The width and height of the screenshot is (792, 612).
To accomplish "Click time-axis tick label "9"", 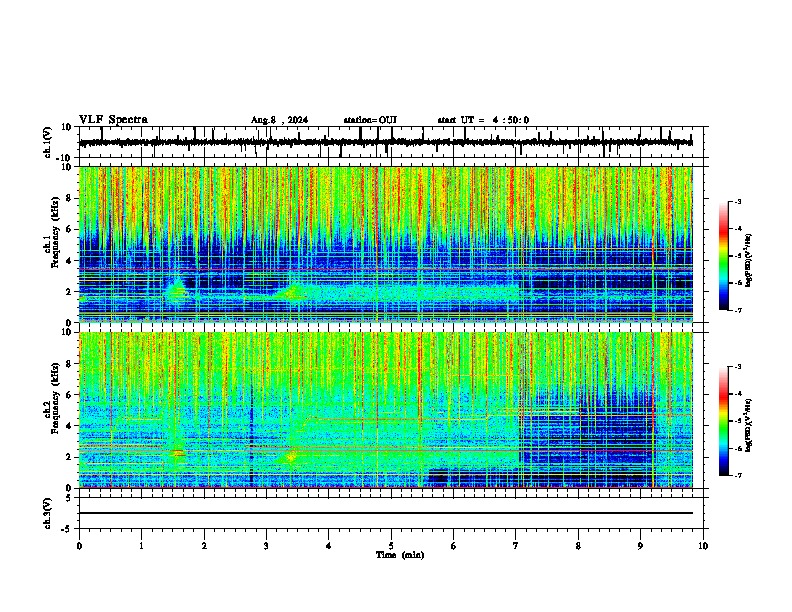I will [x=640, y=546].
